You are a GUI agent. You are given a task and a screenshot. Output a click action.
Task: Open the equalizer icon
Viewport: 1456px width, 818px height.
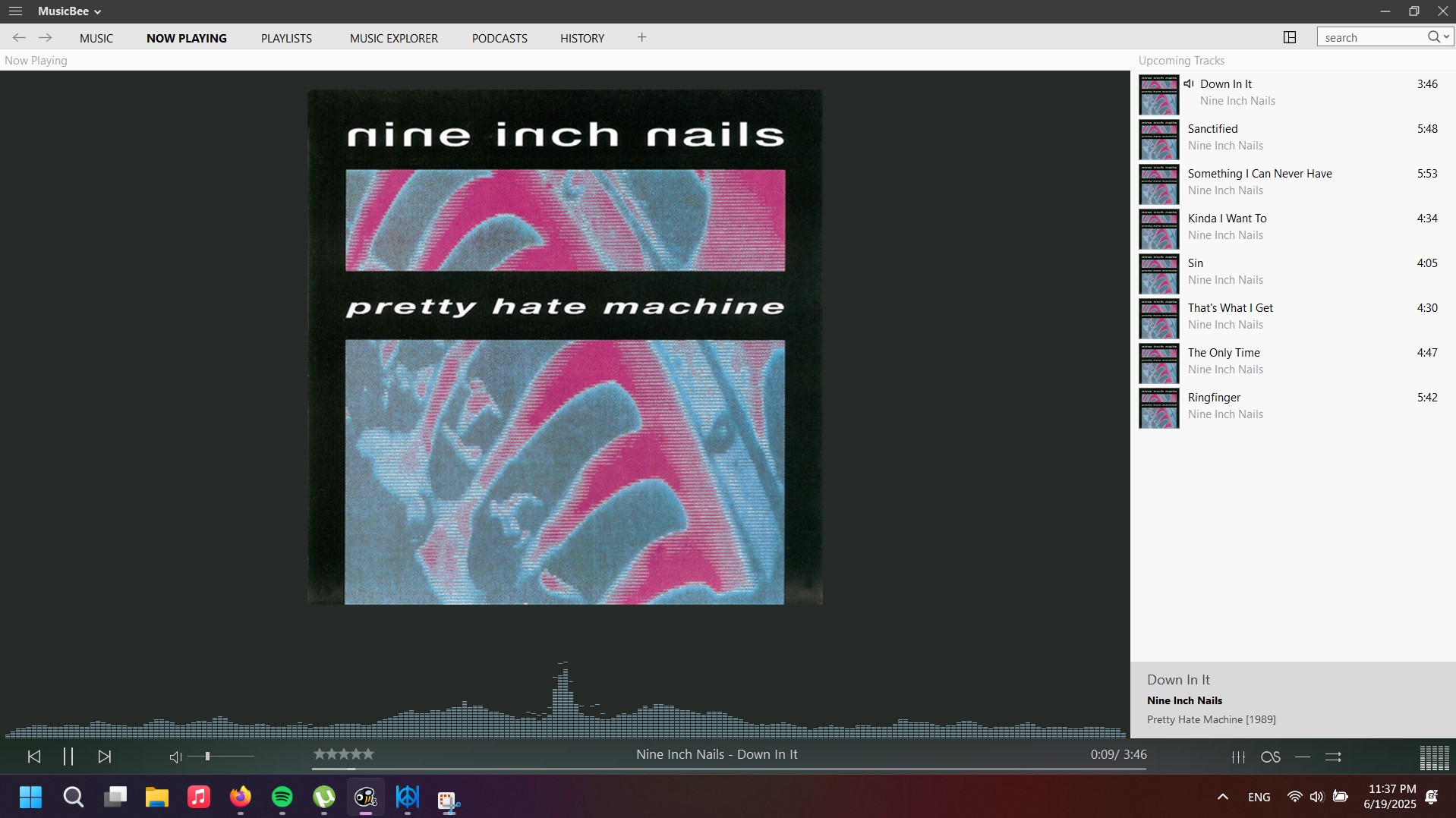pyautogui.click(x=1238, y=757)
